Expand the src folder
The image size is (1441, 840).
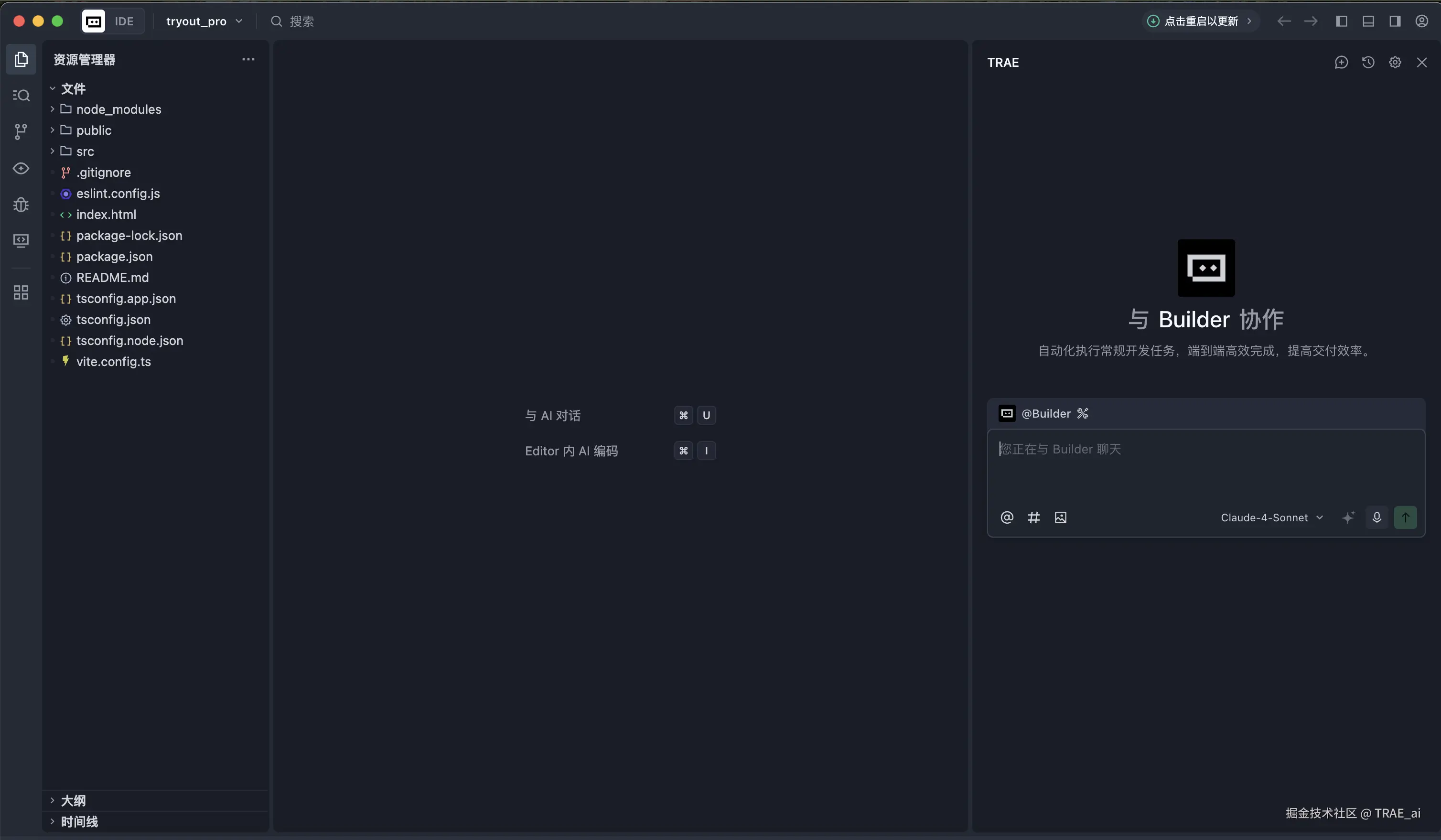tap(85, 151)
